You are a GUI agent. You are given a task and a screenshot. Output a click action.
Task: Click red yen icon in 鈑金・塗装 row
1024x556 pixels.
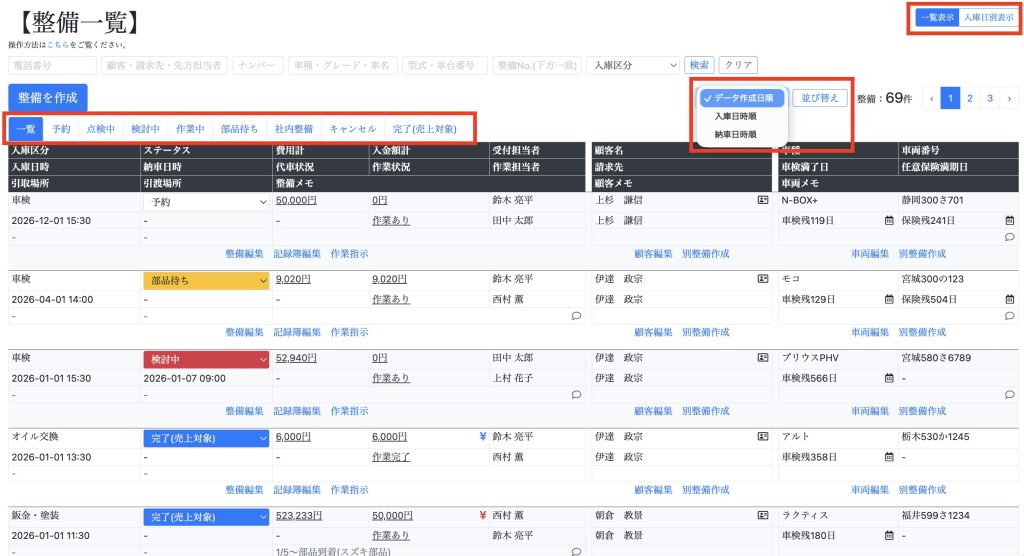pos(483,516)
